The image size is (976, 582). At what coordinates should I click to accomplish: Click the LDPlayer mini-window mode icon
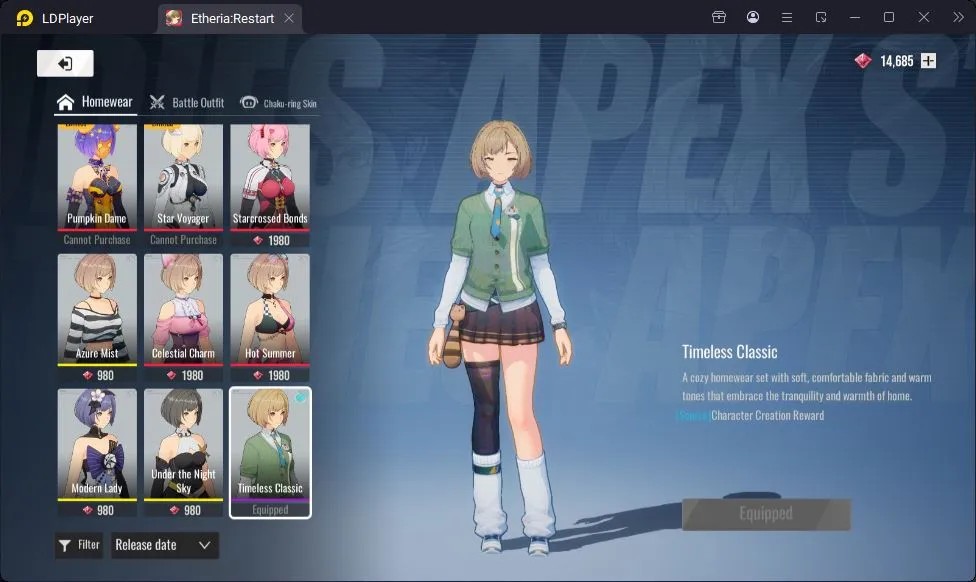[x=821, y=17]
